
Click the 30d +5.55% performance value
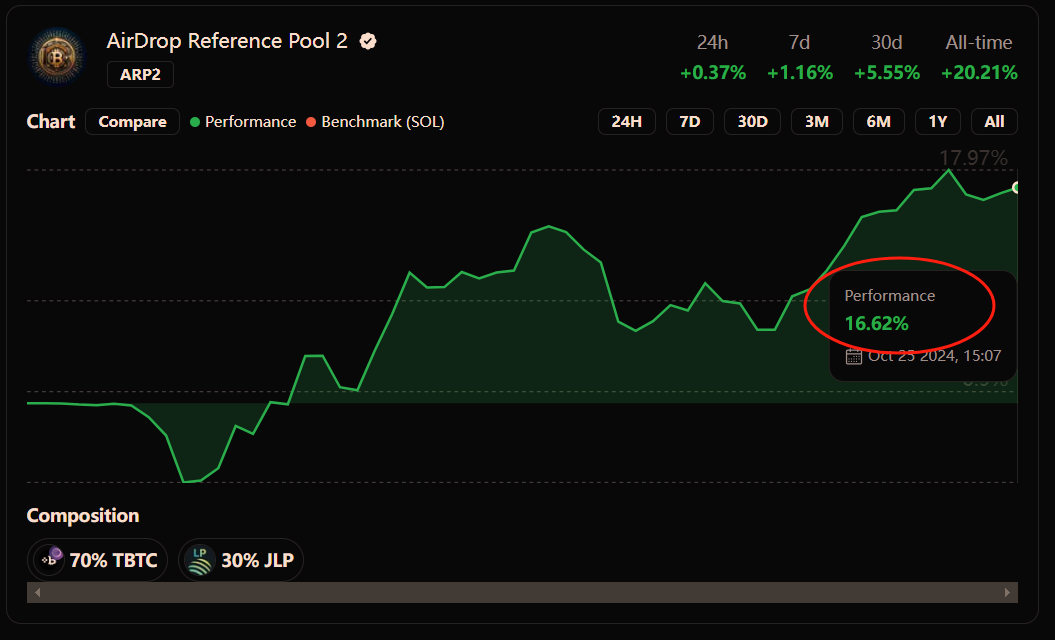pyautogui.click(x=887, y=73)
